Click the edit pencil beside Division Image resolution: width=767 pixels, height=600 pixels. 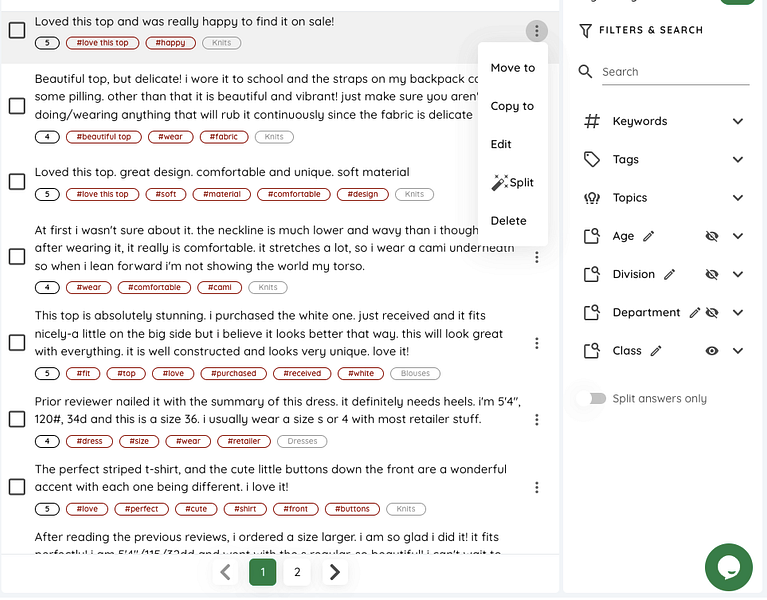pyautogui.click(x=669, y=274)
